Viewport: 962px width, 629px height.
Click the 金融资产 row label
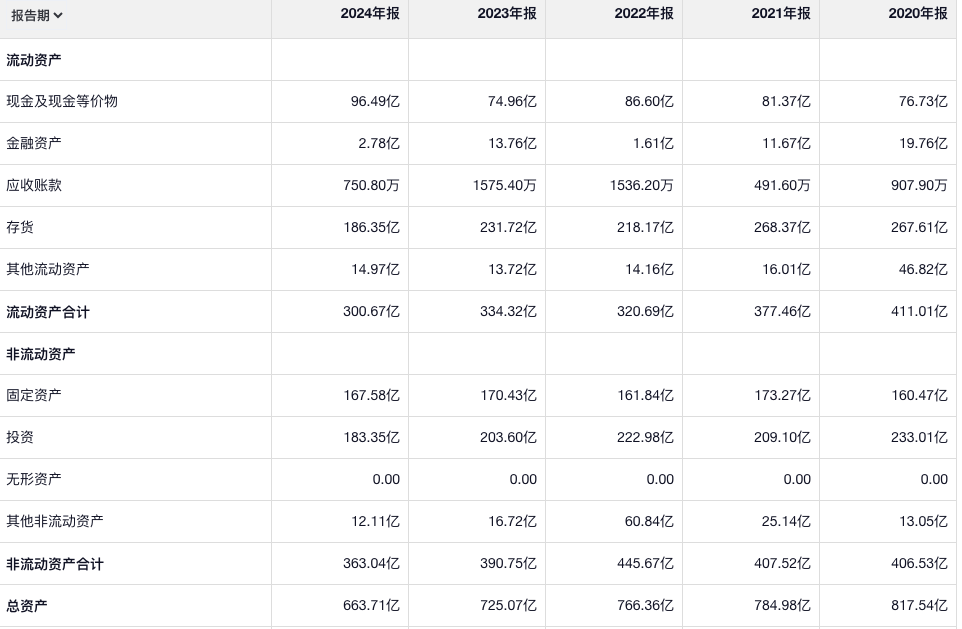(34, 144)
